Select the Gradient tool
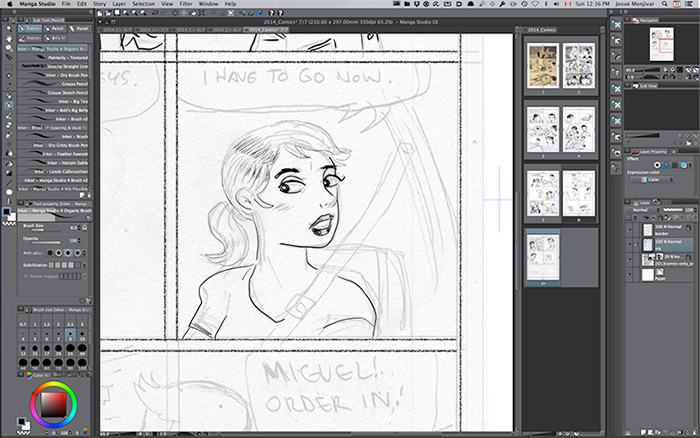The image size is (700, 438). 8,173
